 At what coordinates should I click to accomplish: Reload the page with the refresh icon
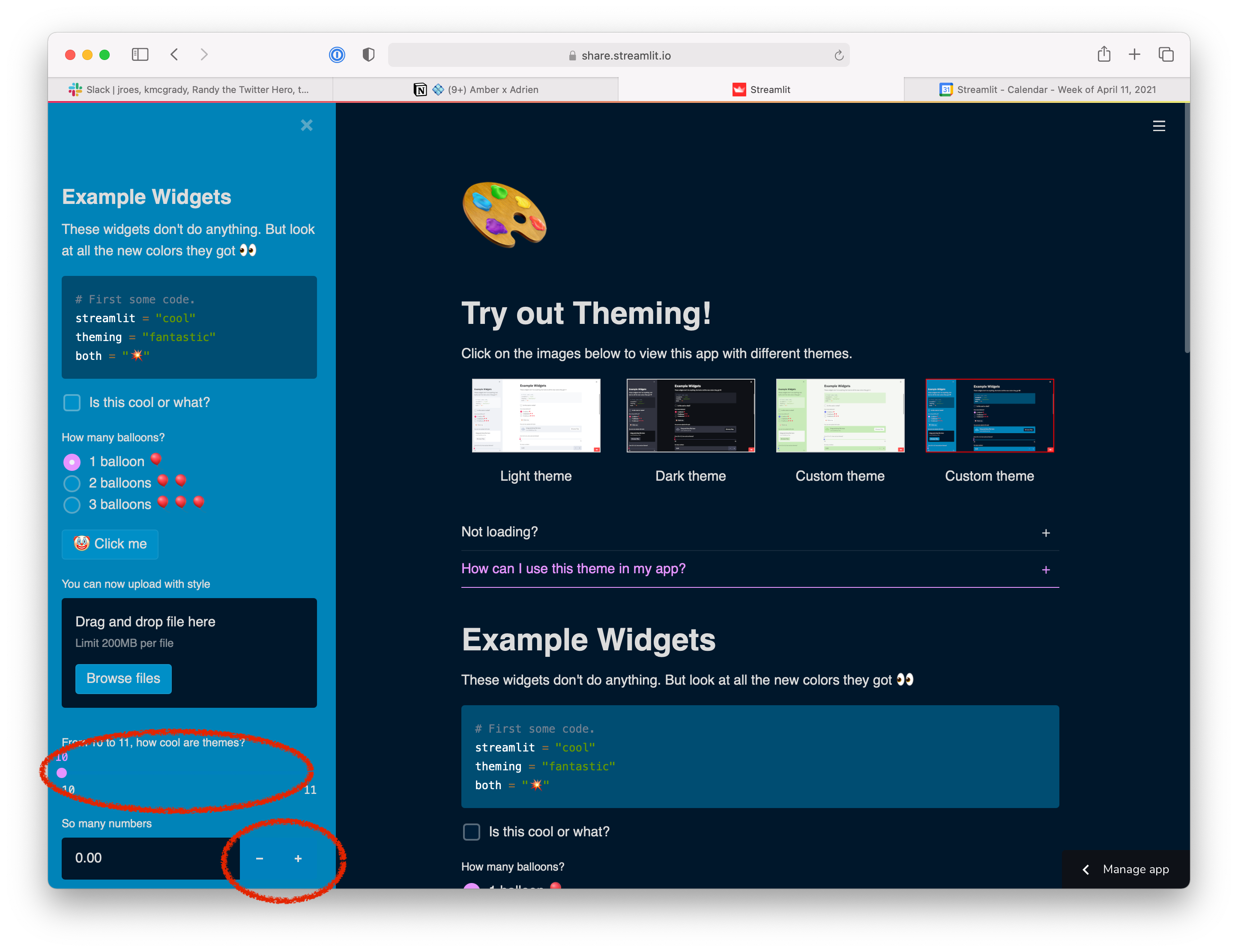click(x=839, y=55)
